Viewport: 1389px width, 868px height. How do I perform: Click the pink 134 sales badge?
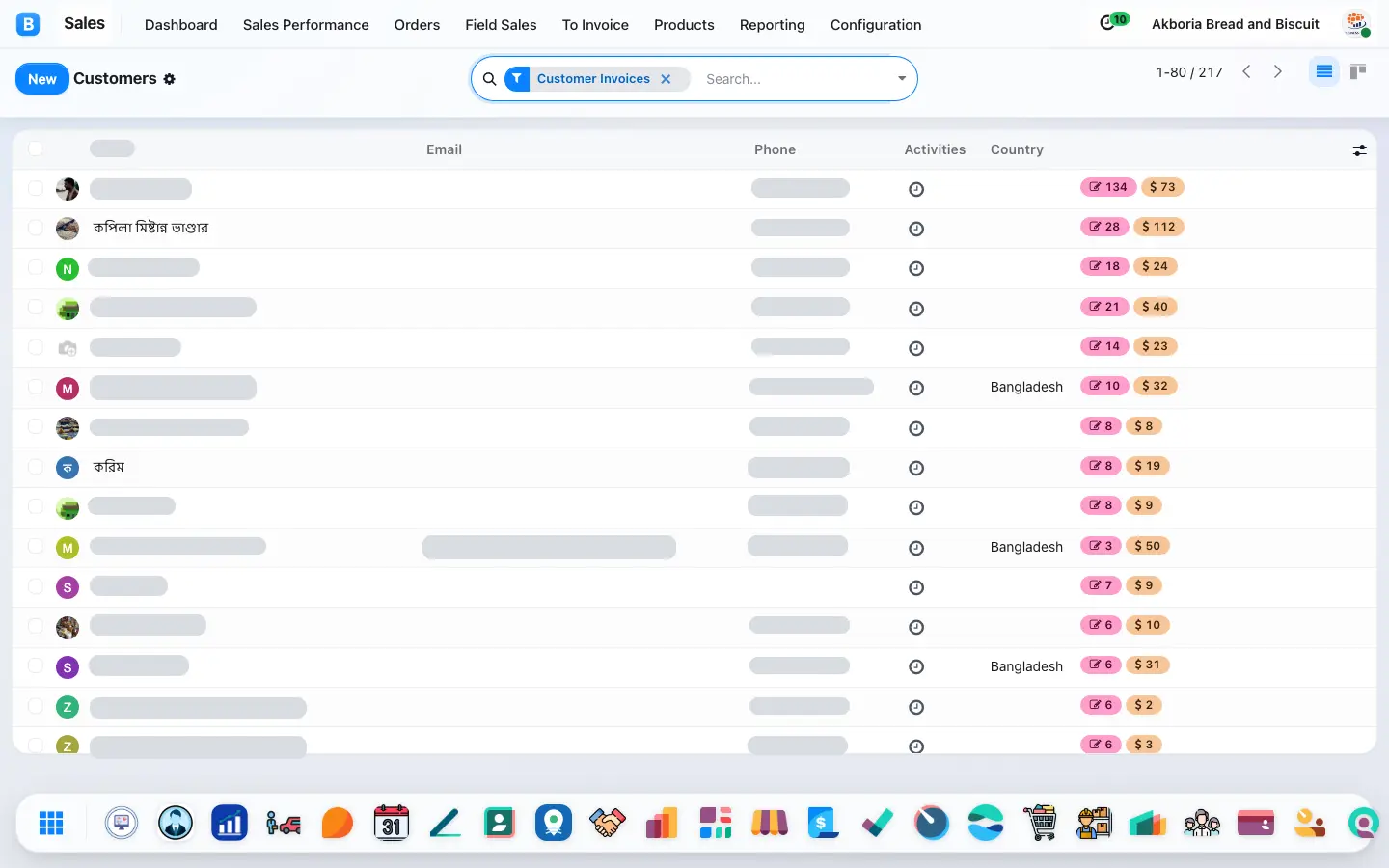1108,187
